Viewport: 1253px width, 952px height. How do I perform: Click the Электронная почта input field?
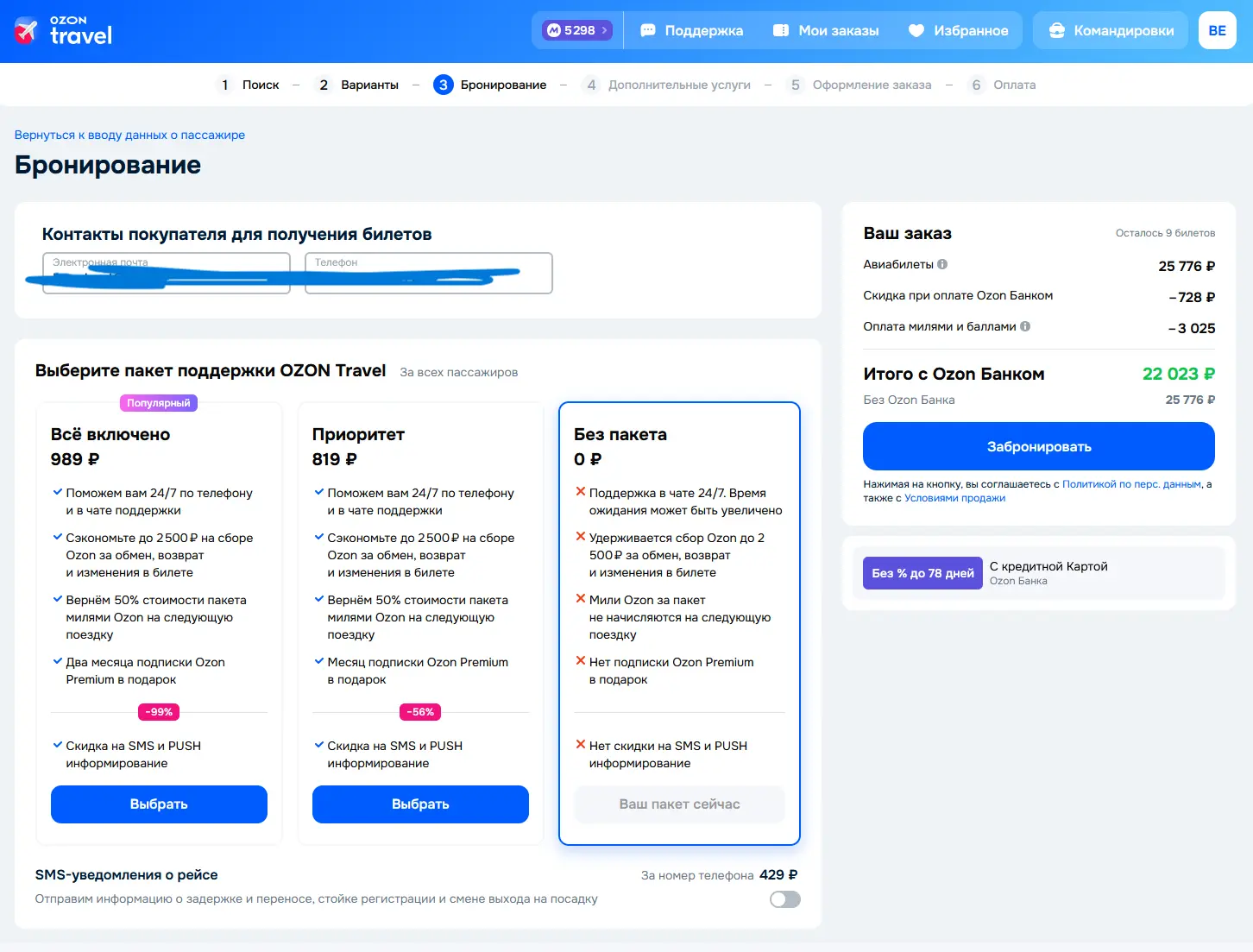coord(167,273)
